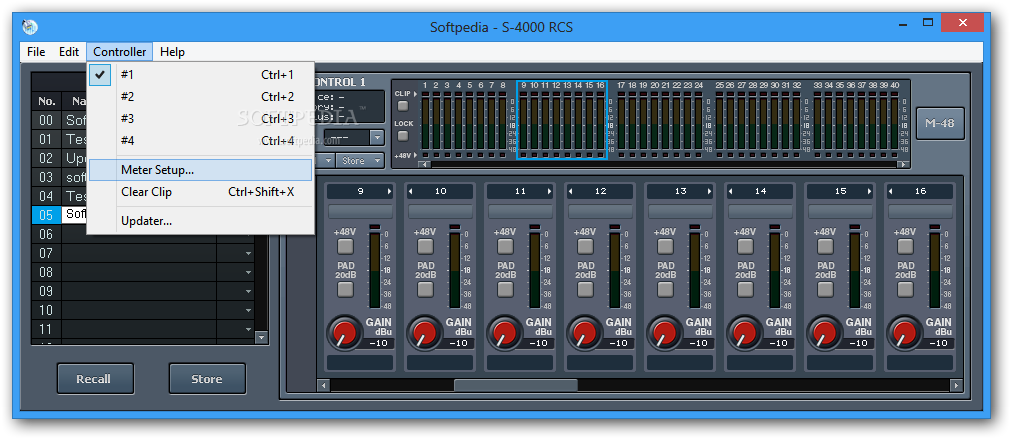Choose the checked #1 controller entry
Image resolution: width=1011 pixels, height=439 pixels.
click(201, 75)
